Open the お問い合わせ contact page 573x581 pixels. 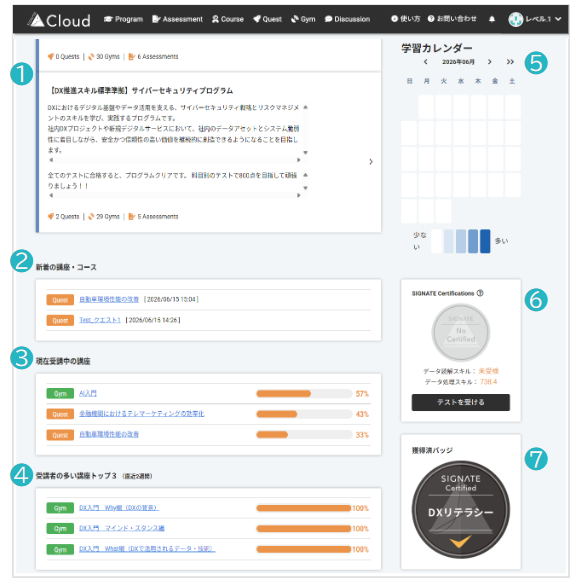(x=452, y=19)
